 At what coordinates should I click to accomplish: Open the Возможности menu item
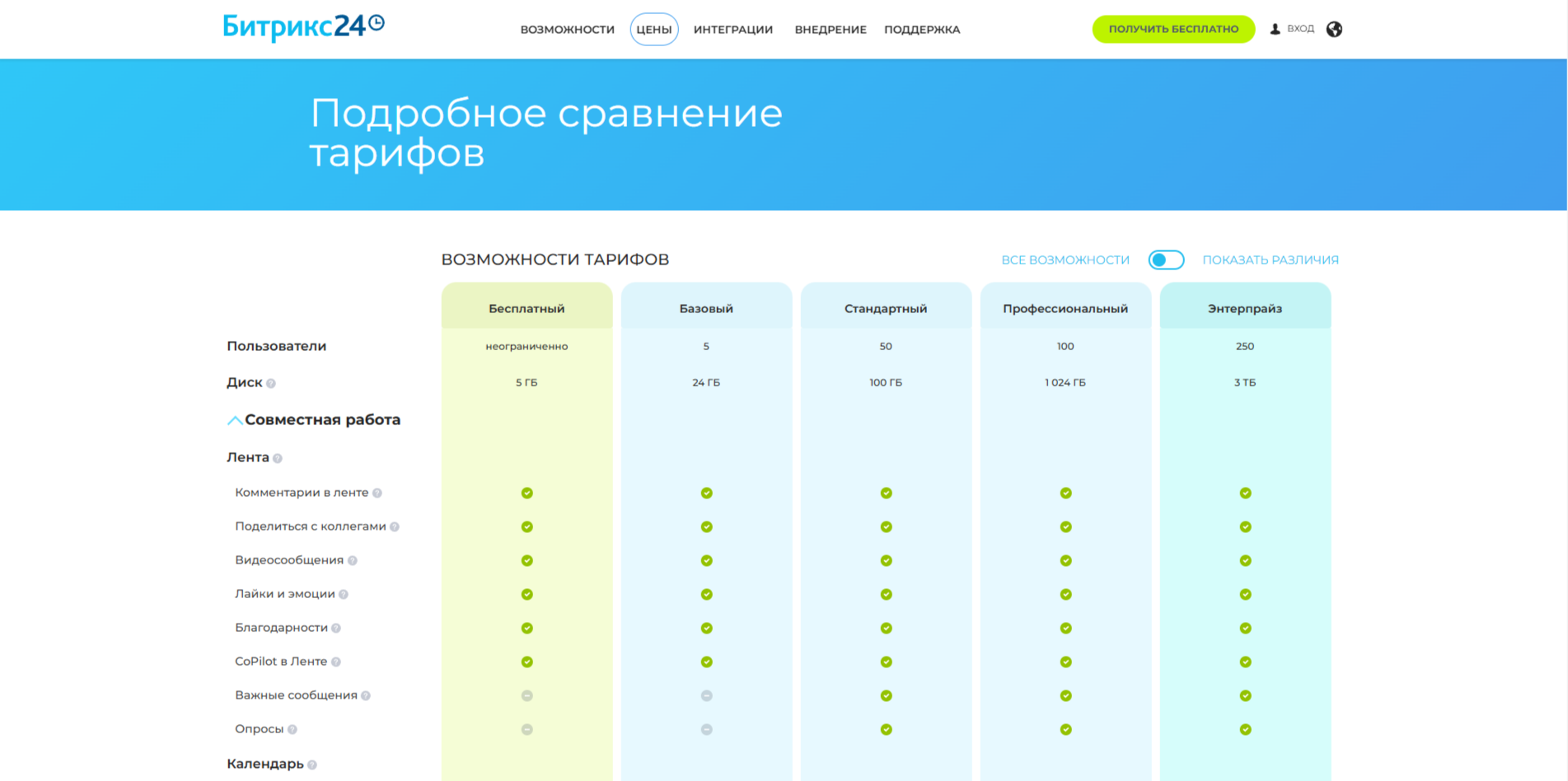[567, 30]
